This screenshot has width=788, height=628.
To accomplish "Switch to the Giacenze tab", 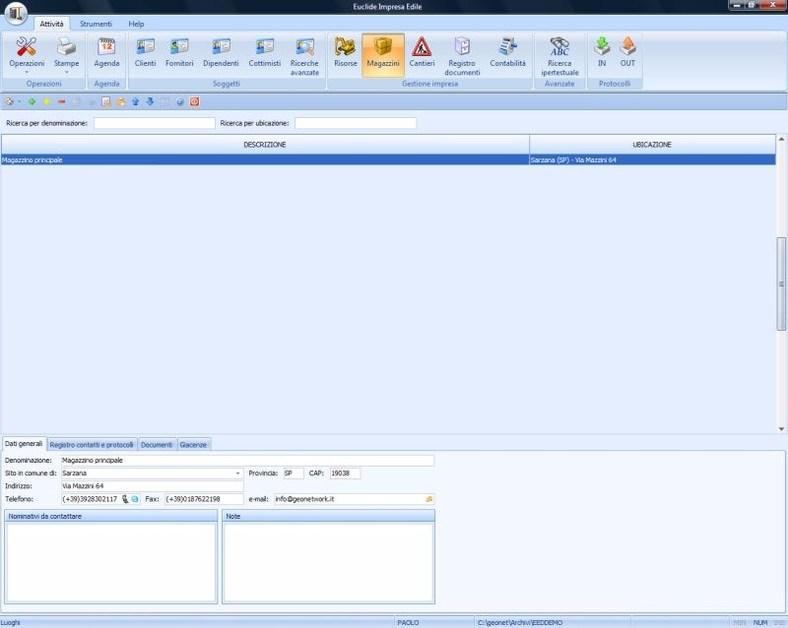I will coord(193,444).
